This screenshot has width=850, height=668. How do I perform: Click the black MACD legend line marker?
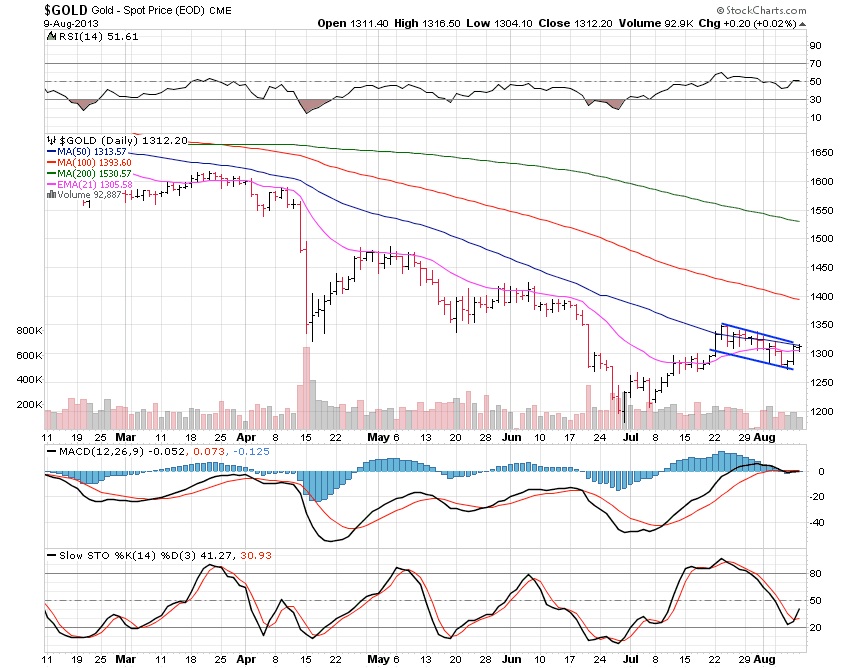51,452
